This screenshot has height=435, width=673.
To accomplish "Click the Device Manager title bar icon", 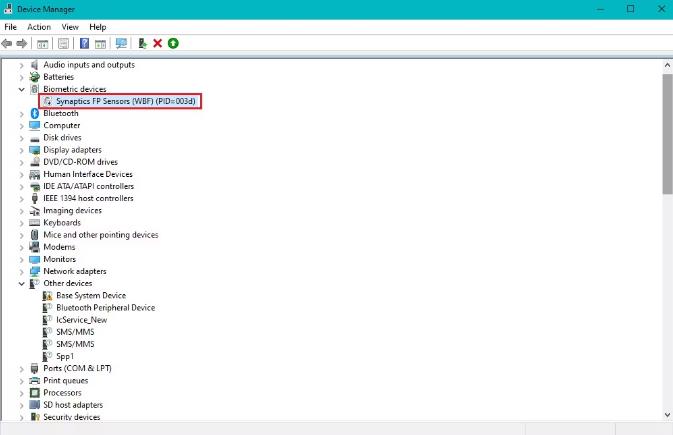I will tap(8, 9).
